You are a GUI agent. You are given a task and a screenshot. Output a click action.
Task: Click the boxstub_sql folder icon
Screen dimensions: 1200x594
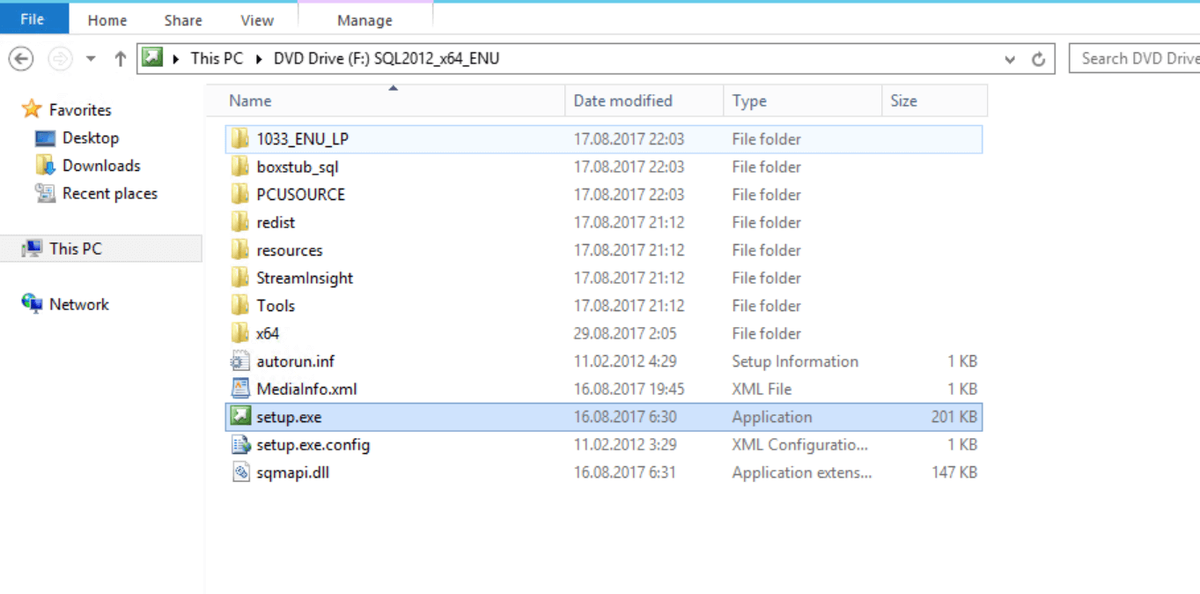(x=240, y=167)
